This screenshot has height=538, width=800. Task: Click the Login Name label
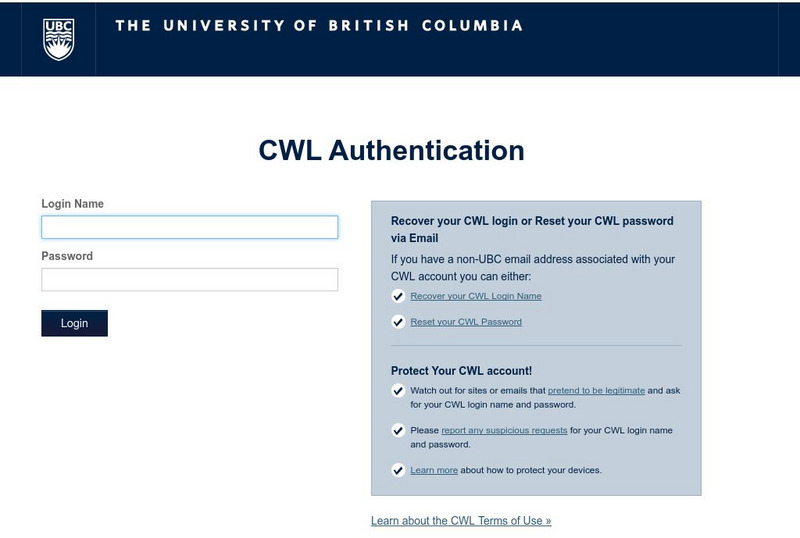(x=72, y=204)
